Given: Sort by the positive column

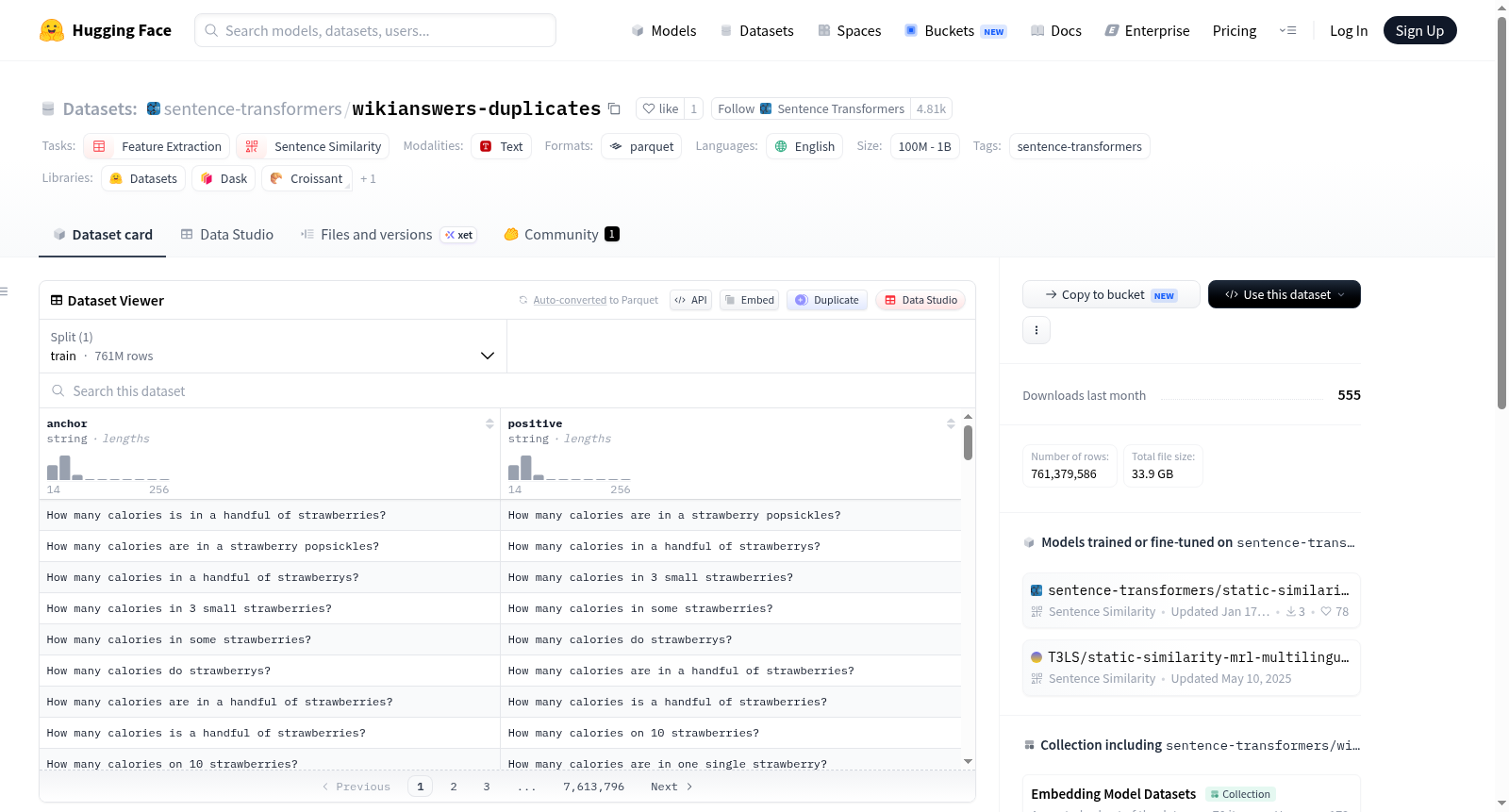Looking at the screenshot, I should coord(951,424).
